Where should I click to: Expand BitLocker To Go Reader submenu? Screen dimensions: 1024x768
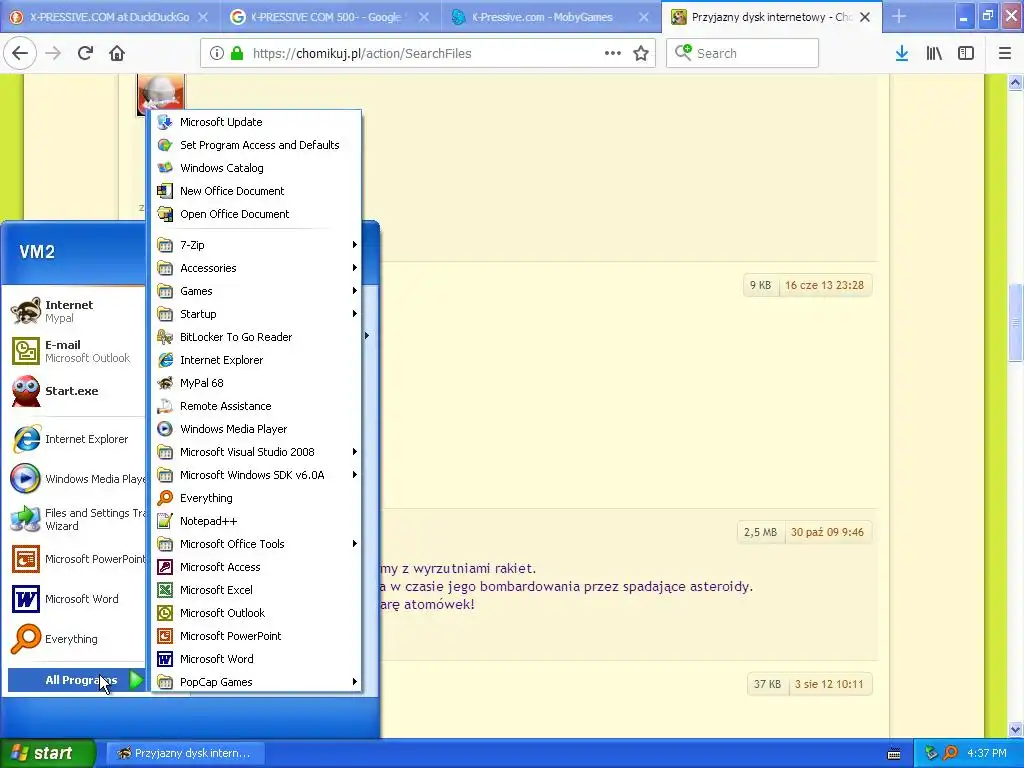click(x=257, y=337)
